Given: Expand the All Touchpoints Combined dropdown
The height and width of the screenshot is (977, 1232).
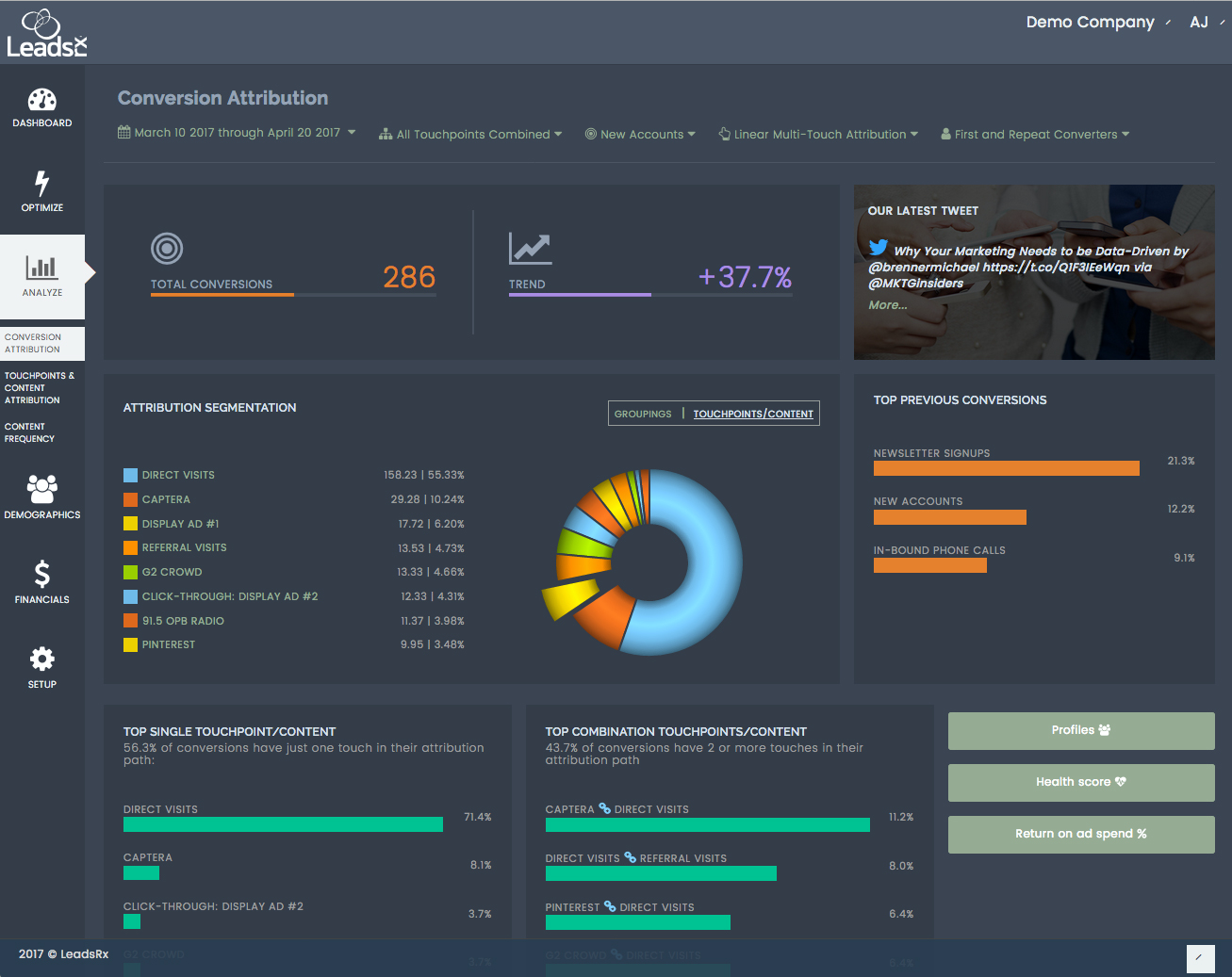Looking at the screenshot, I should click(x=470, y=135).
